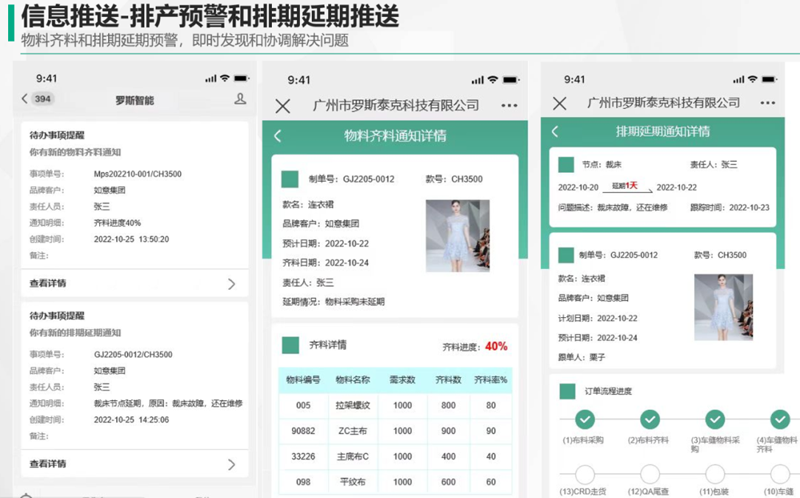Expand 查看详情 chevron on the 物料齐料通知 card

pos(232,284)
